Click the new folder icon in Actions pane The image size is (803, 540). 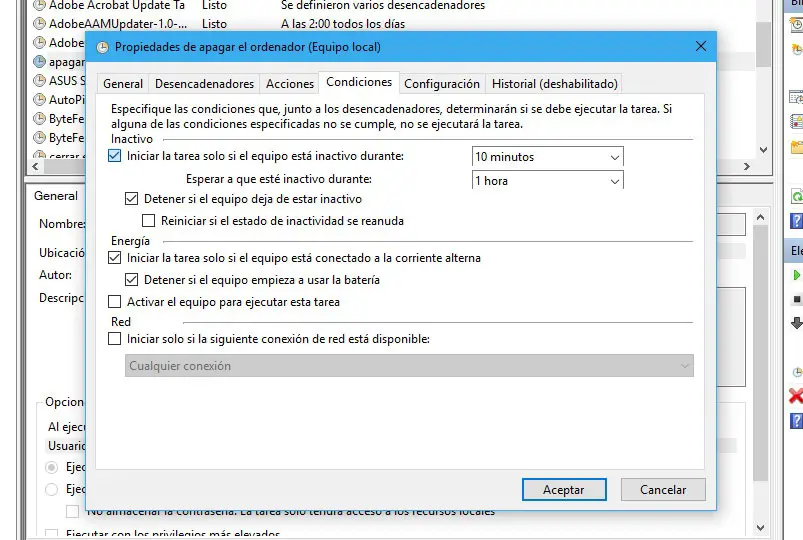point(797,148)
